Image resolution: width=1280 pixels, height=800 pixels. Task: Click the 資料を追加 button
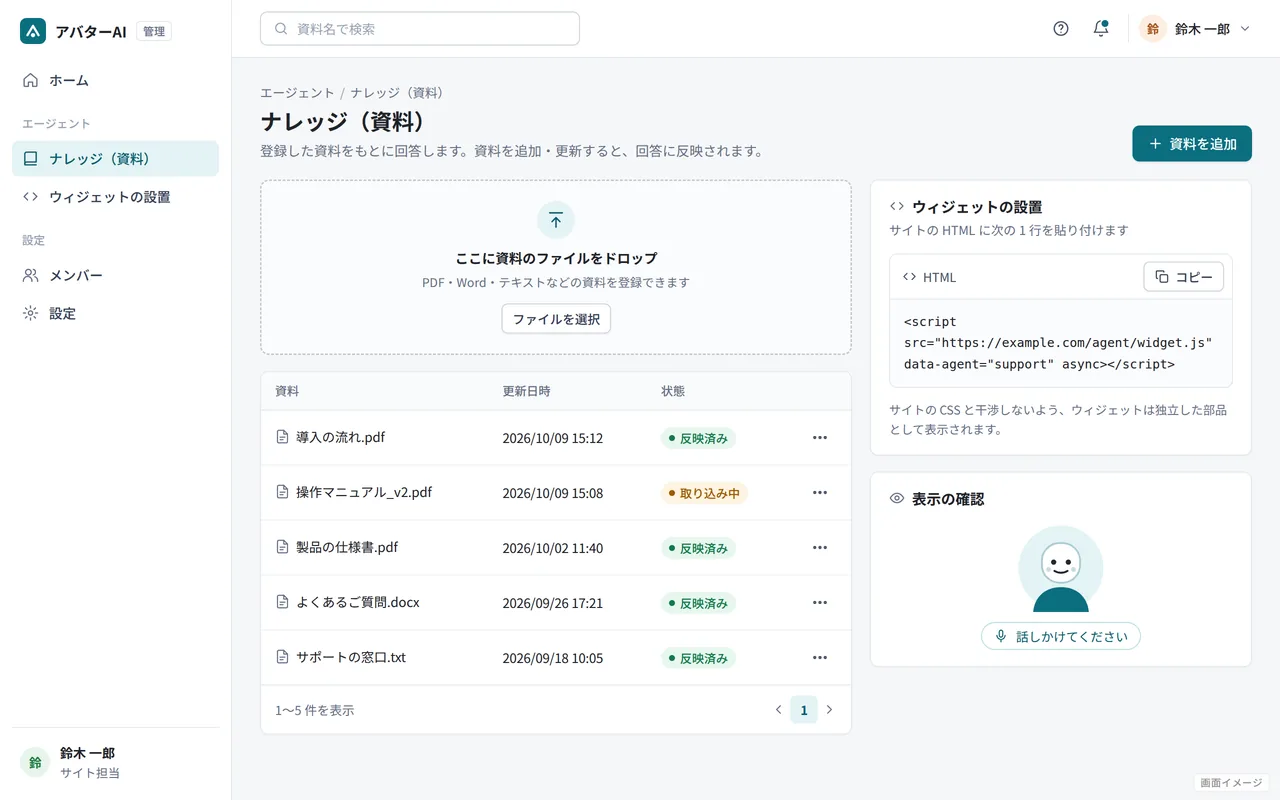coord(1192,143)
